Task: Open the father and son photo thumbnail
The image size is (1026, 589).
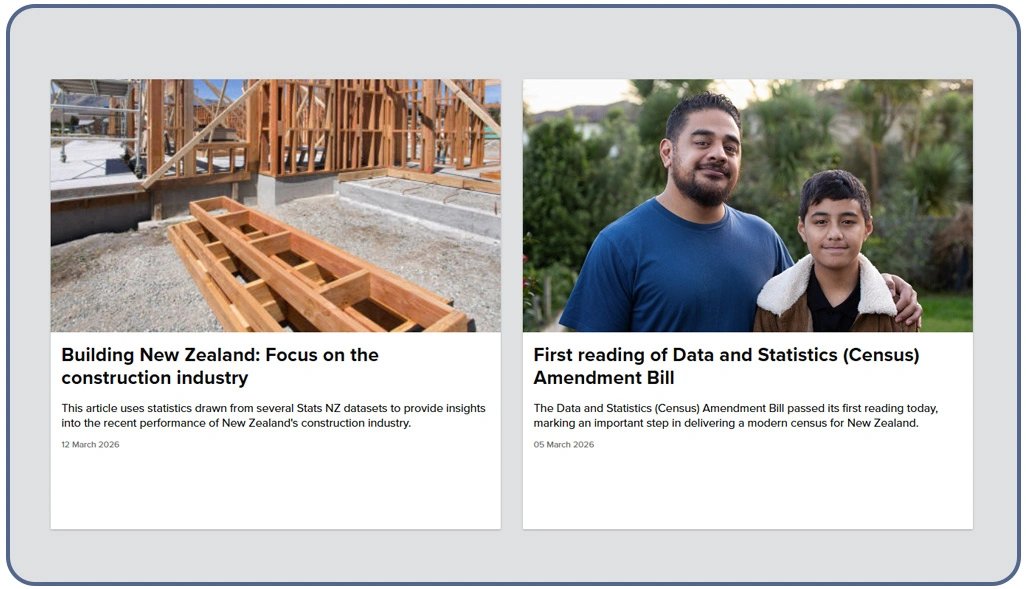Action: (747, 205)
